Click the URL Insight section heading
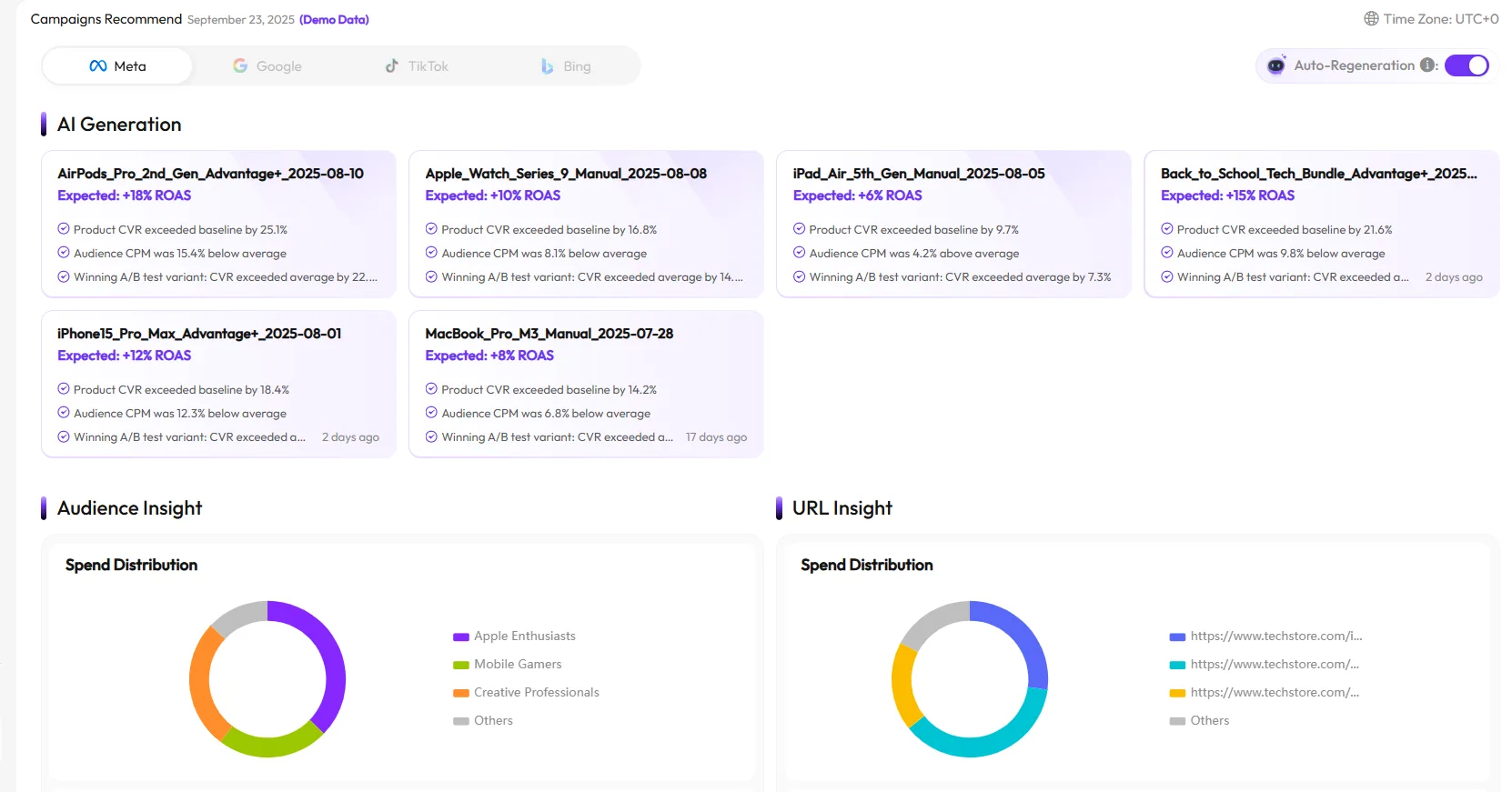Image resolution: width=1512 pixels, height=792 pixels. (x=842, y=508)
